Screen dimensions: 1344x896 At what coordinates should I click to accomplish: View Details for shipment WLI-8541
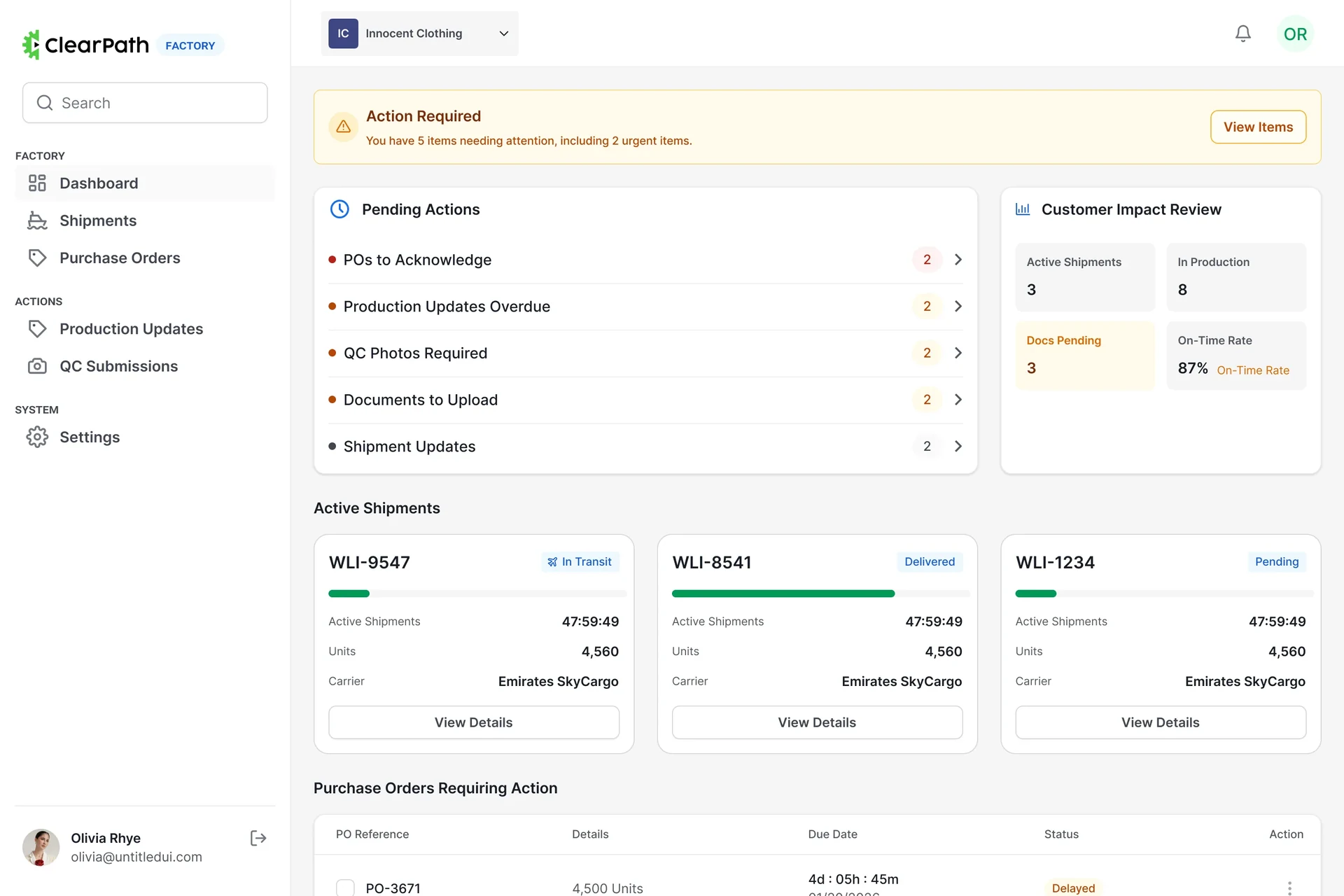point(817,722)
